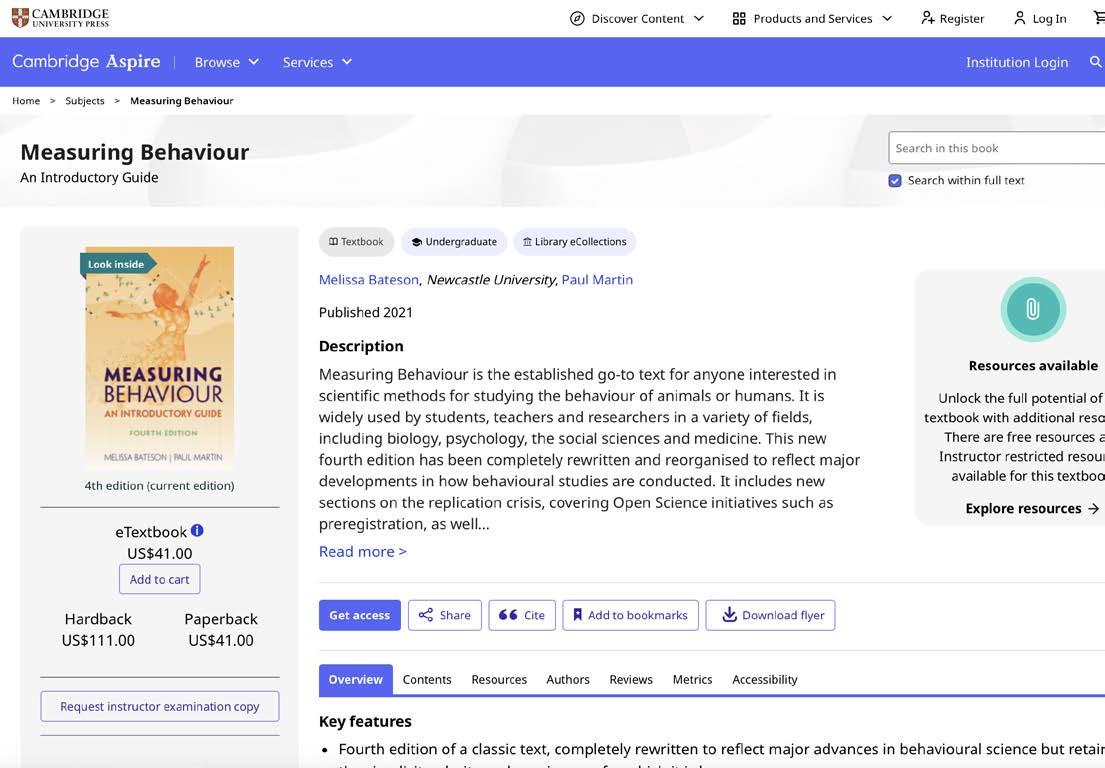Screen dimensions: 1105x768
Task: Click the Library eCollections tag
Action: click(574, 242)
